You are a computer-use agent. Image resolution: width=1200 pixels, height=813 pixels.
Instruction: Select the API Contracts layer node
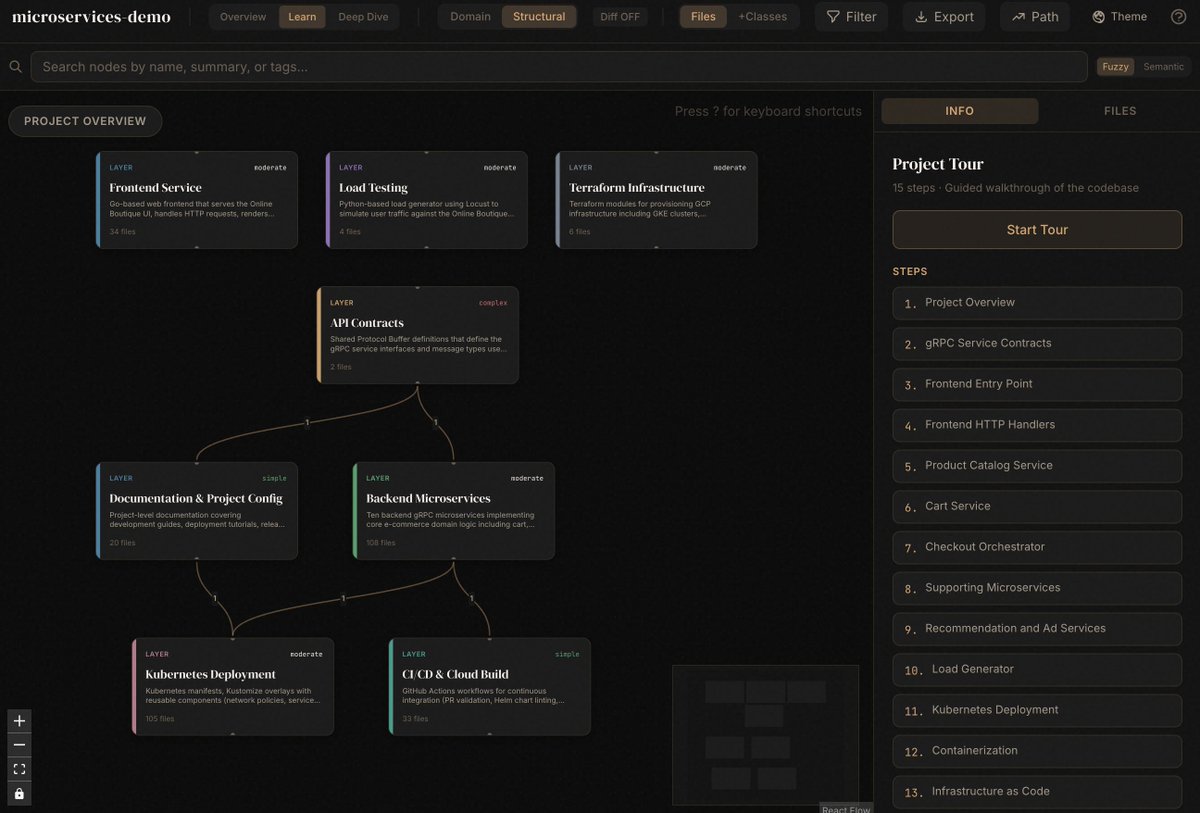point(418,335)
